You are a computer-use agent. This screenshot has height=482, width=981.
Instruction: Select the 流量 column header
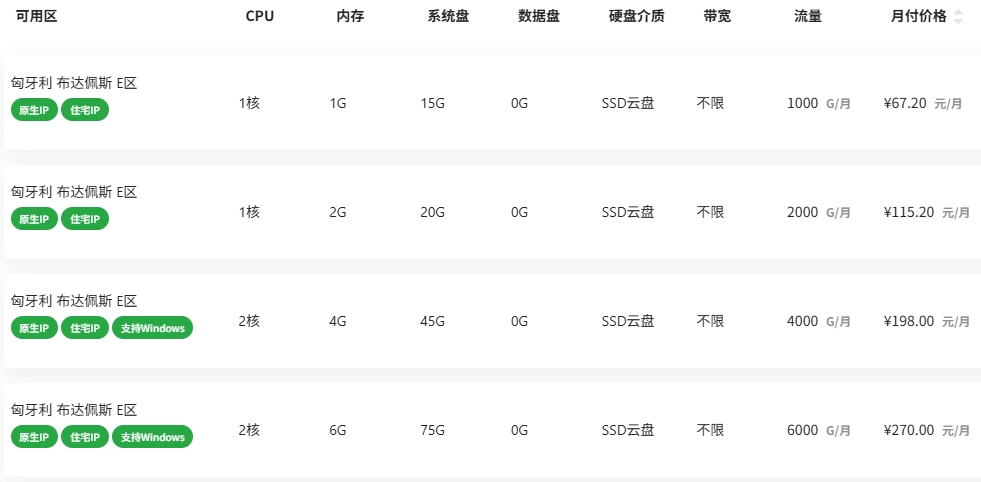(x=808, y=16)
